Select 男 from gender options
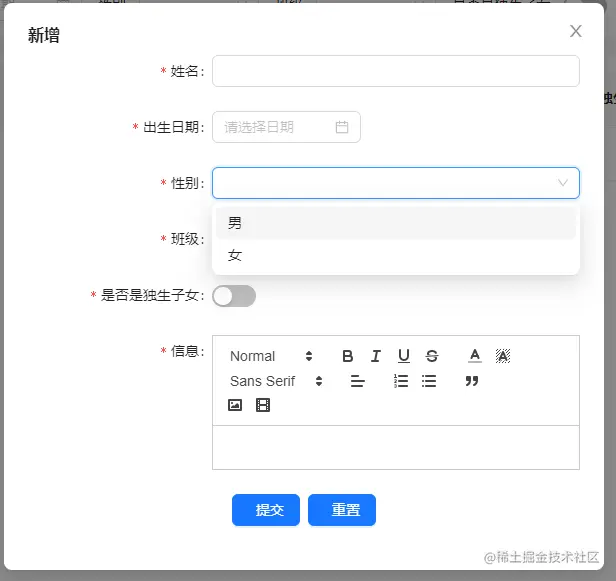Image resolution: width=616 pixels, height=581 pixels. (x=396, y=223)
